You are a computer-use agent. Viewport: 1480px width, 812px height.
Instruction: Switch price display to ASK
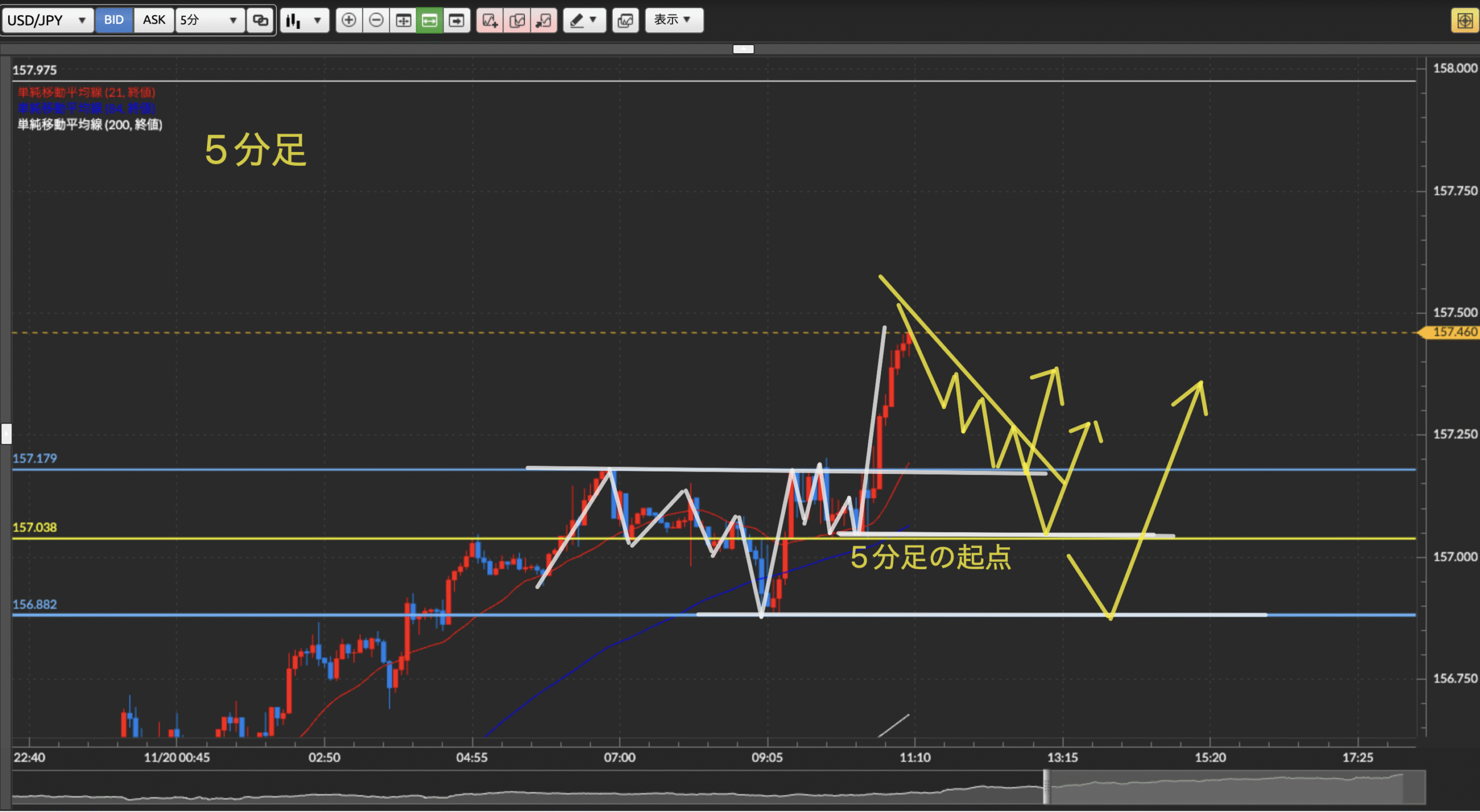tap(154, 20)
